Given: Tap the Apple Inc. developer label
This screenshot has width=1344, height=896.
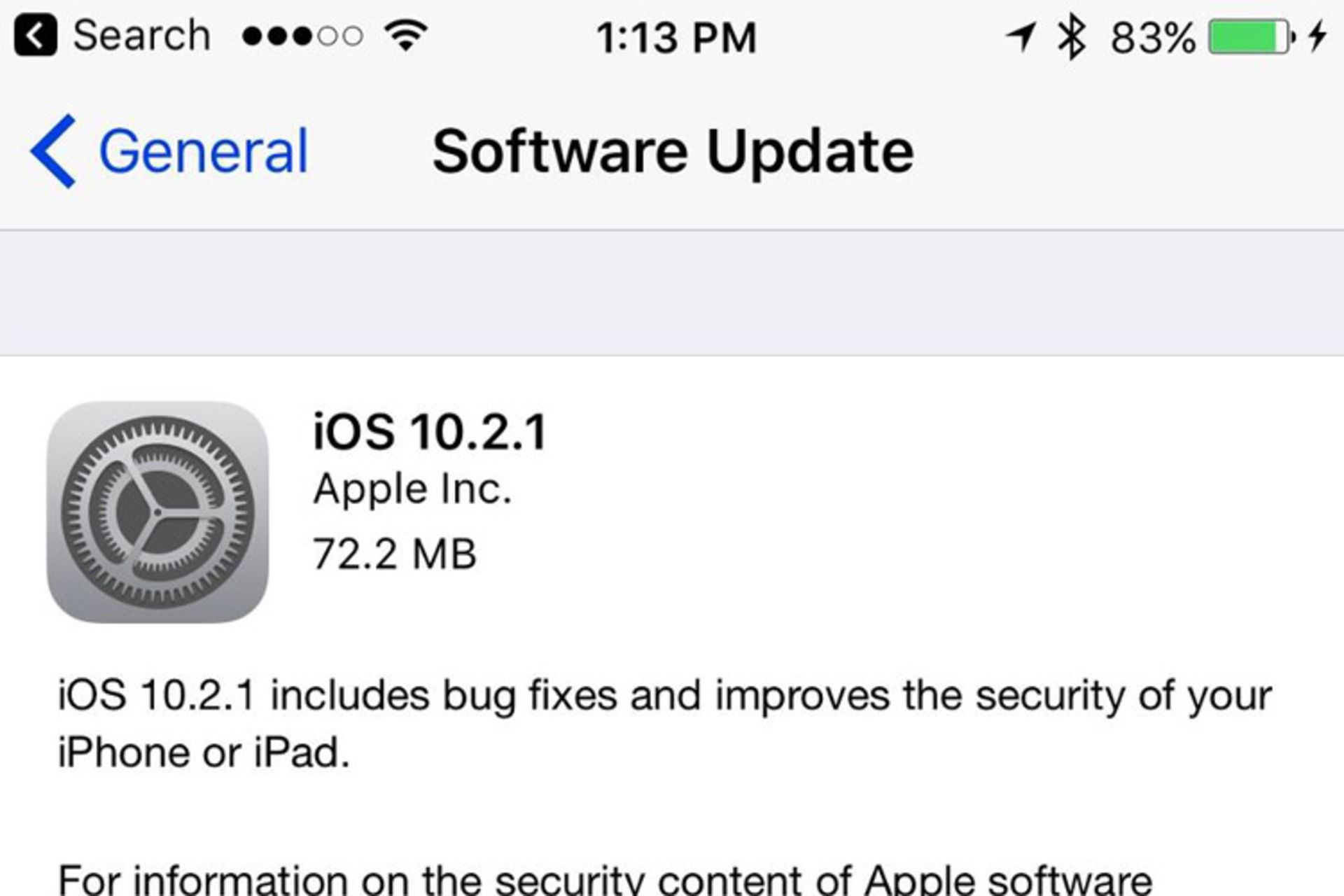Looking at the screenshot, I should tap(412, 489).
